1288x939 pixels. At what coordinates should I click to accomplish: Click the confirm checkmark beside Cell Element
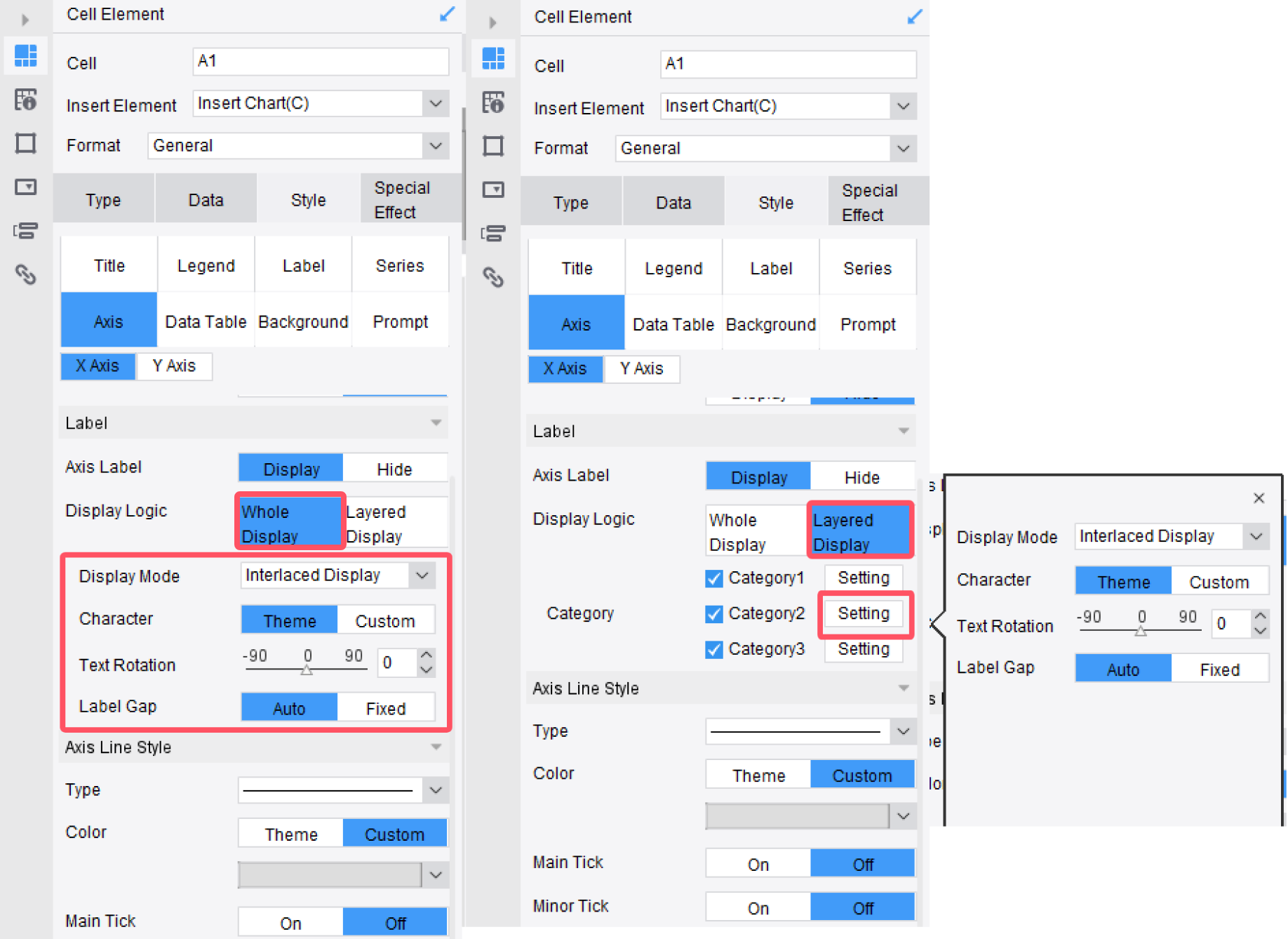(447, 13)
